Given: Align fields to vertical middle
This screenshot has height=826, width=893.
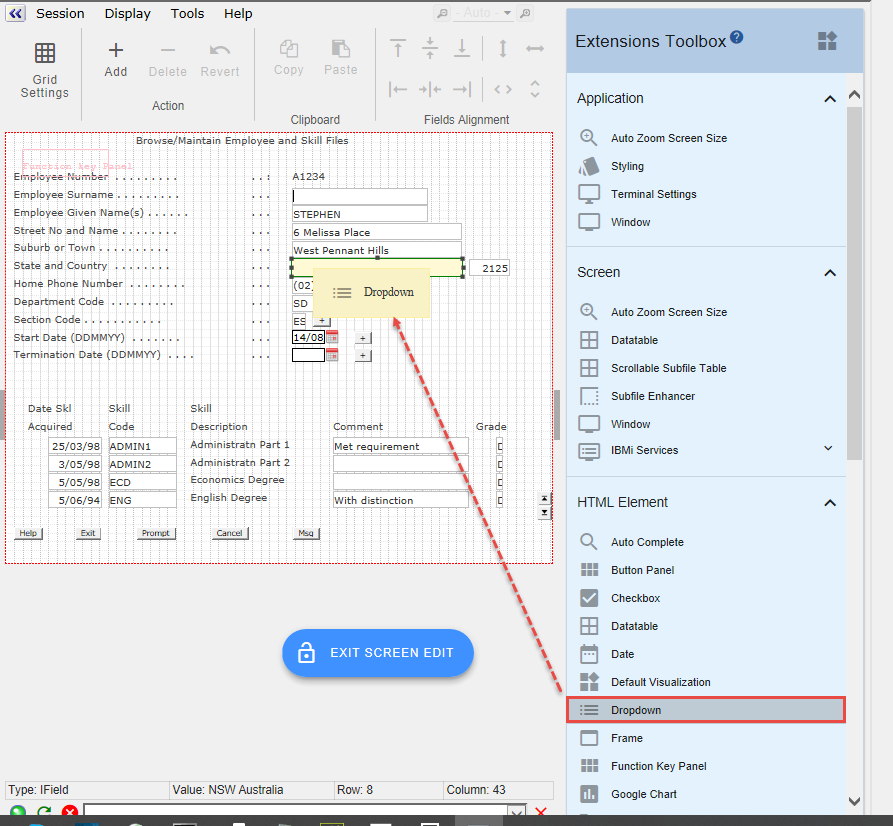Looking at the screenshot, I should tap(430, 48).
